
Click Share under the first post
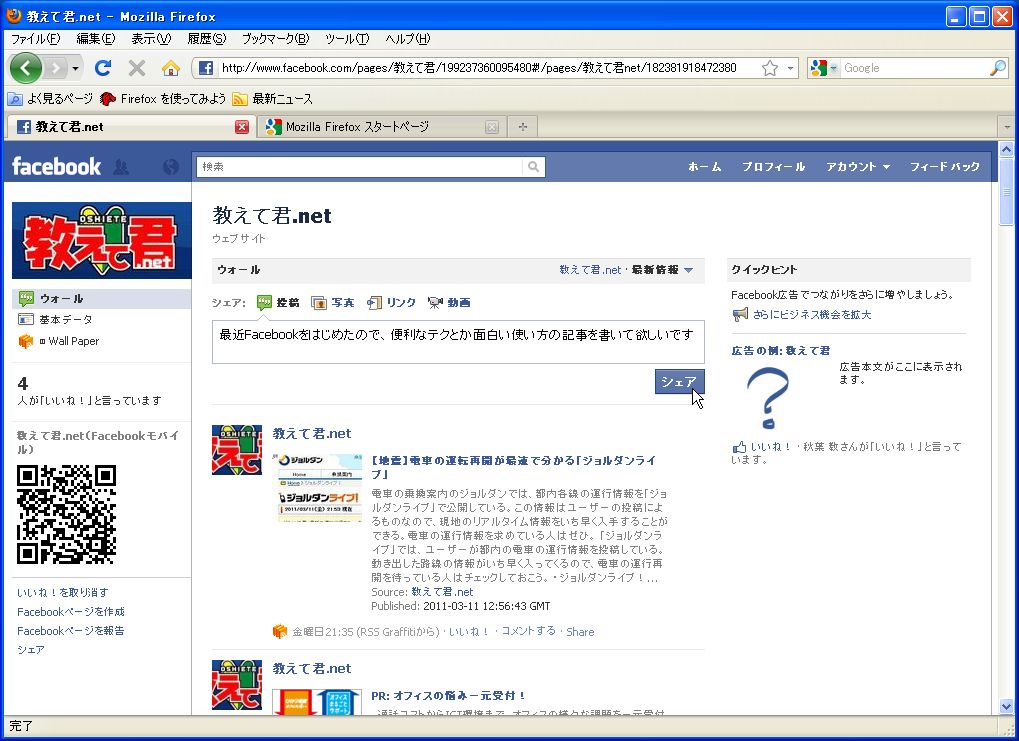[580, 632]
